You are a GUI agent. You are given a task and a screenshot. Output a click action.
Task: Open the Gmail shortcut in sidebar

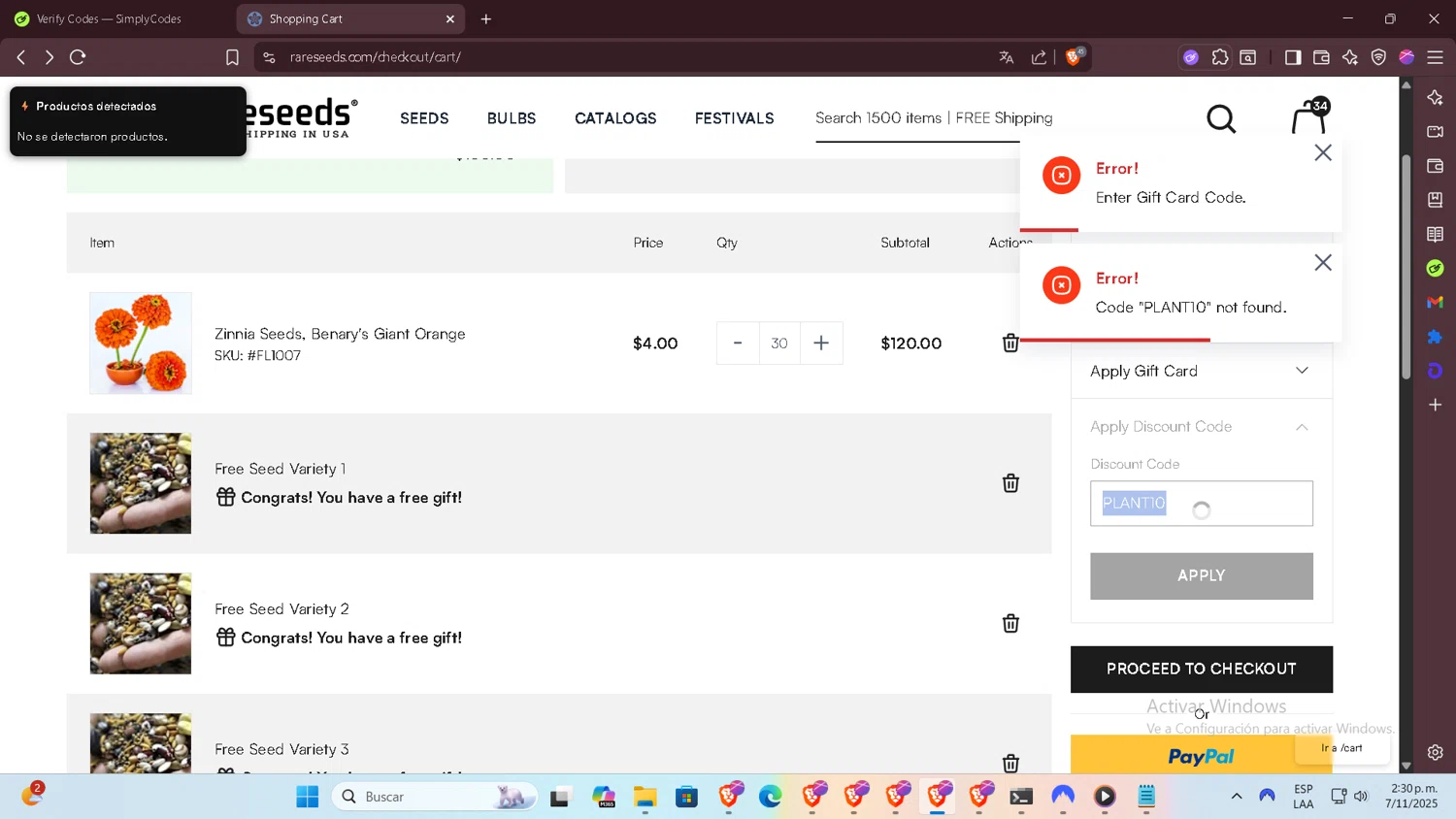pyautogui.click(x=1435, y=302)
